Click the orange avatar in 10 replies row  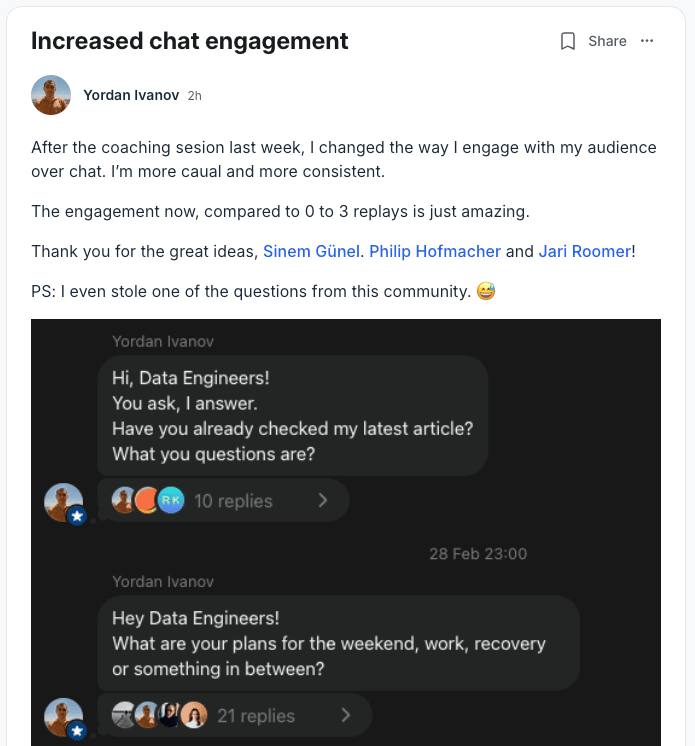(x=148, y=500)
